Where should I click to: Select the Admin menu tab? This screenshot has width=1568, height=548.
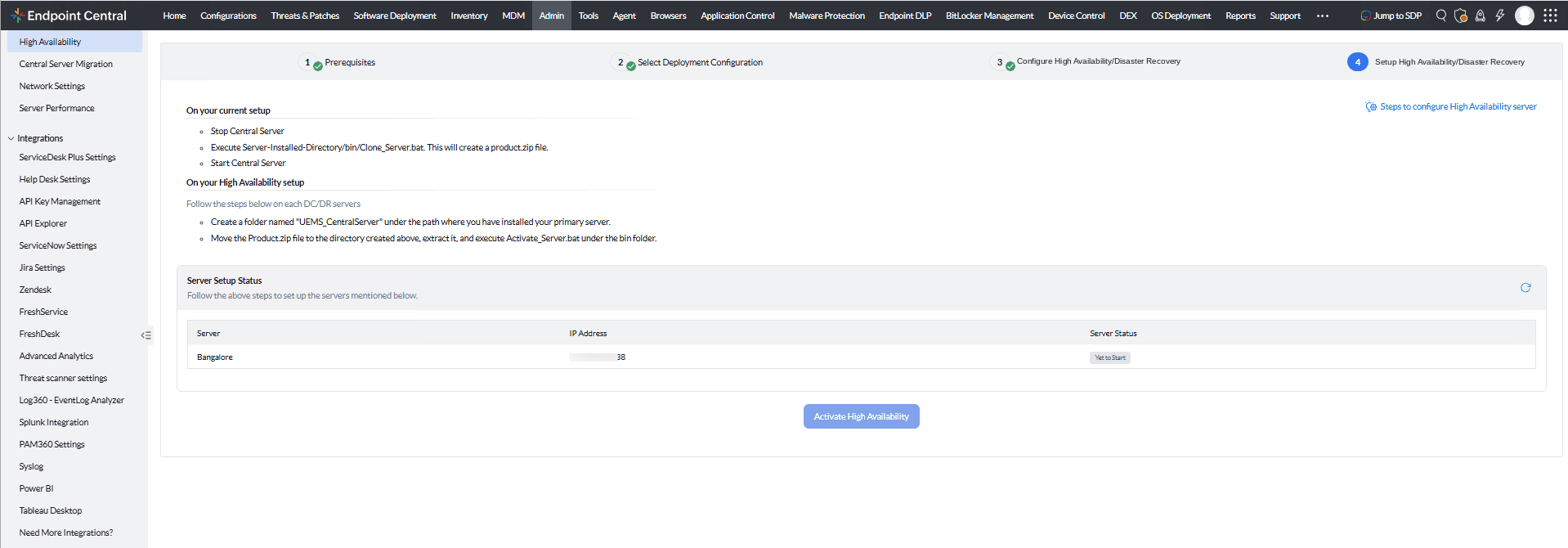552,16
